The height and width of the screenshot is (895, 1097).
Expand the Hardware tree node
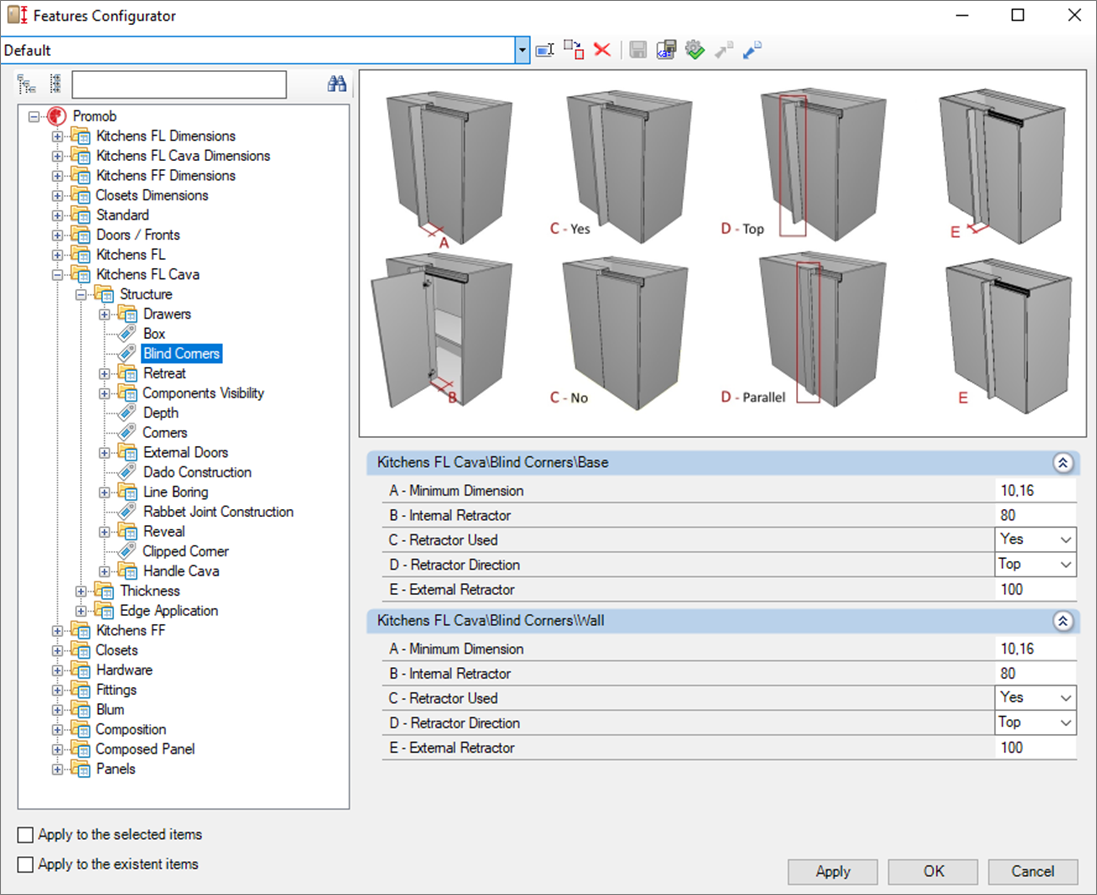coord(57,670)
